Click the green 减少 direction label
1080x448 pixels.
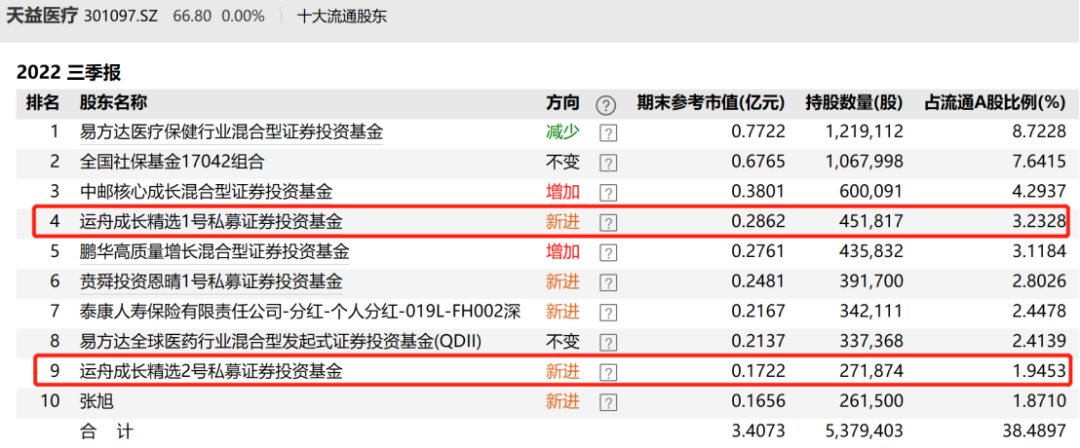[x=563, y=132]
